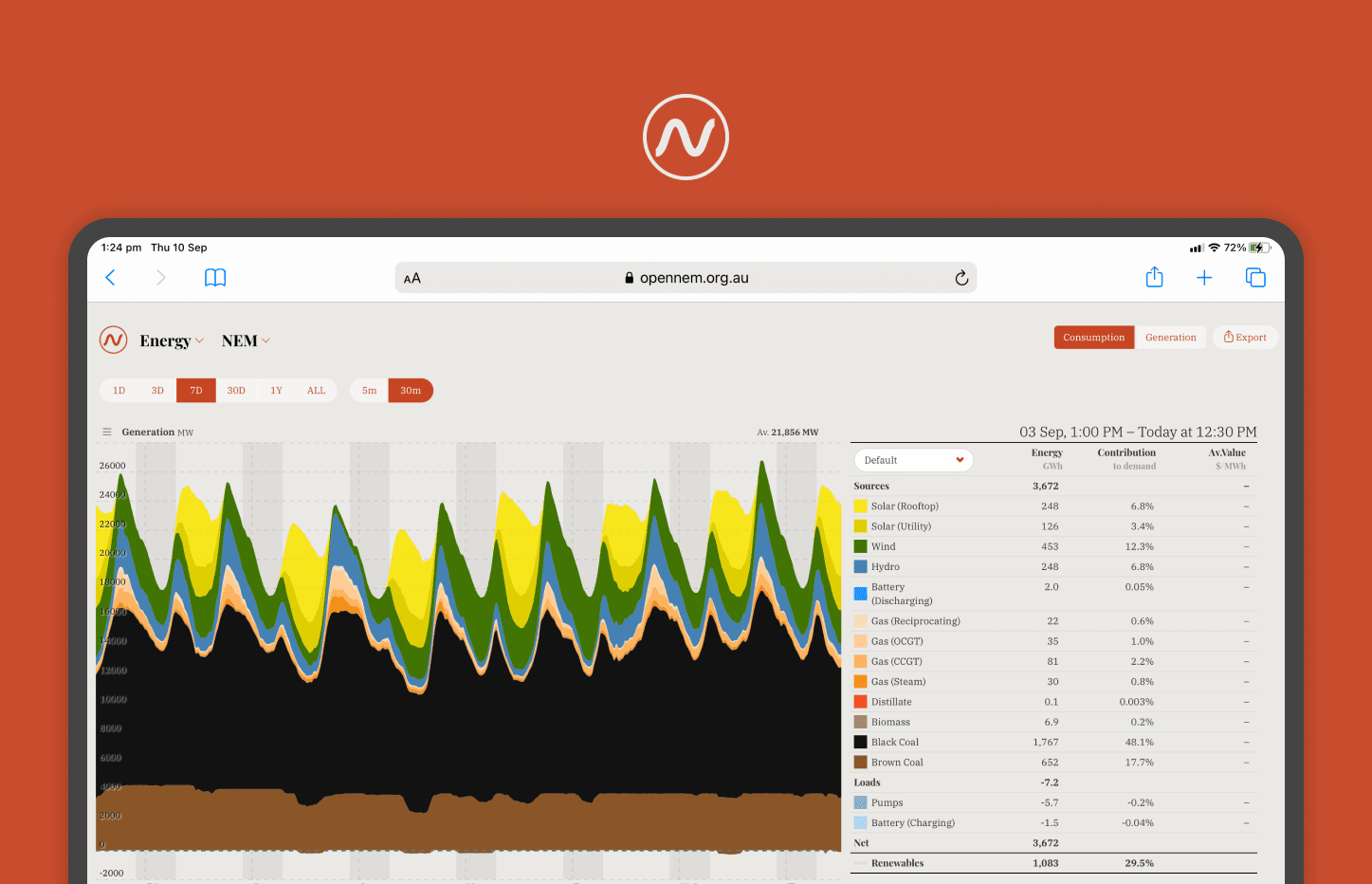1372x884 pixels.
Task: Click Black Coal 48.1% contribution value
Action: click(1140, 742)
